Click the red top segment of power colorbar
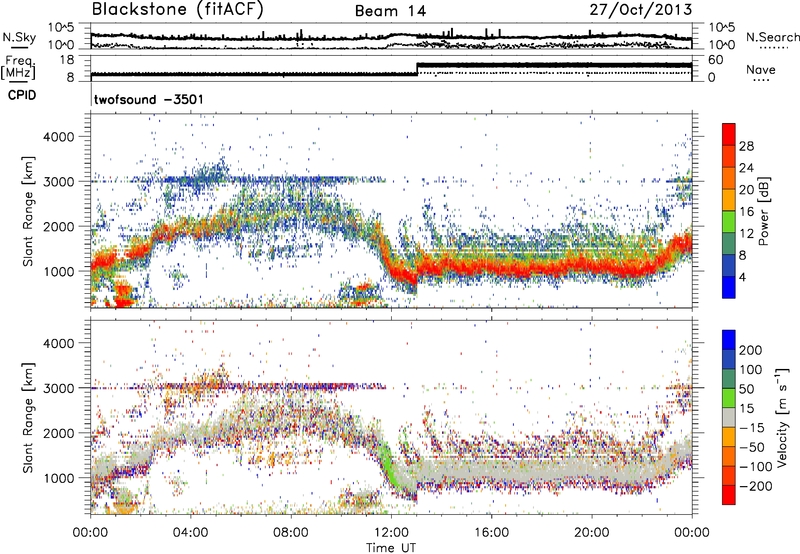Image resolution: width=800 pixels, height=554 pixels. click(729, 134)
